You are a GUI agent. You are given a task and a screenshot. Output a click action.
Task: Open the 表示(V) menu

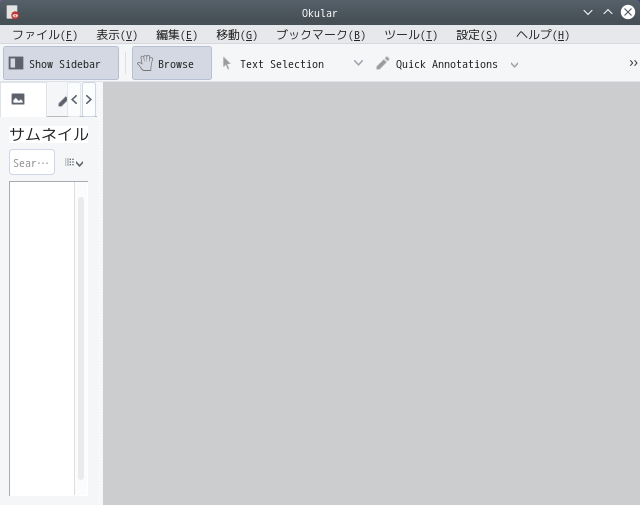pyautogui.click(x=117, y=35)
